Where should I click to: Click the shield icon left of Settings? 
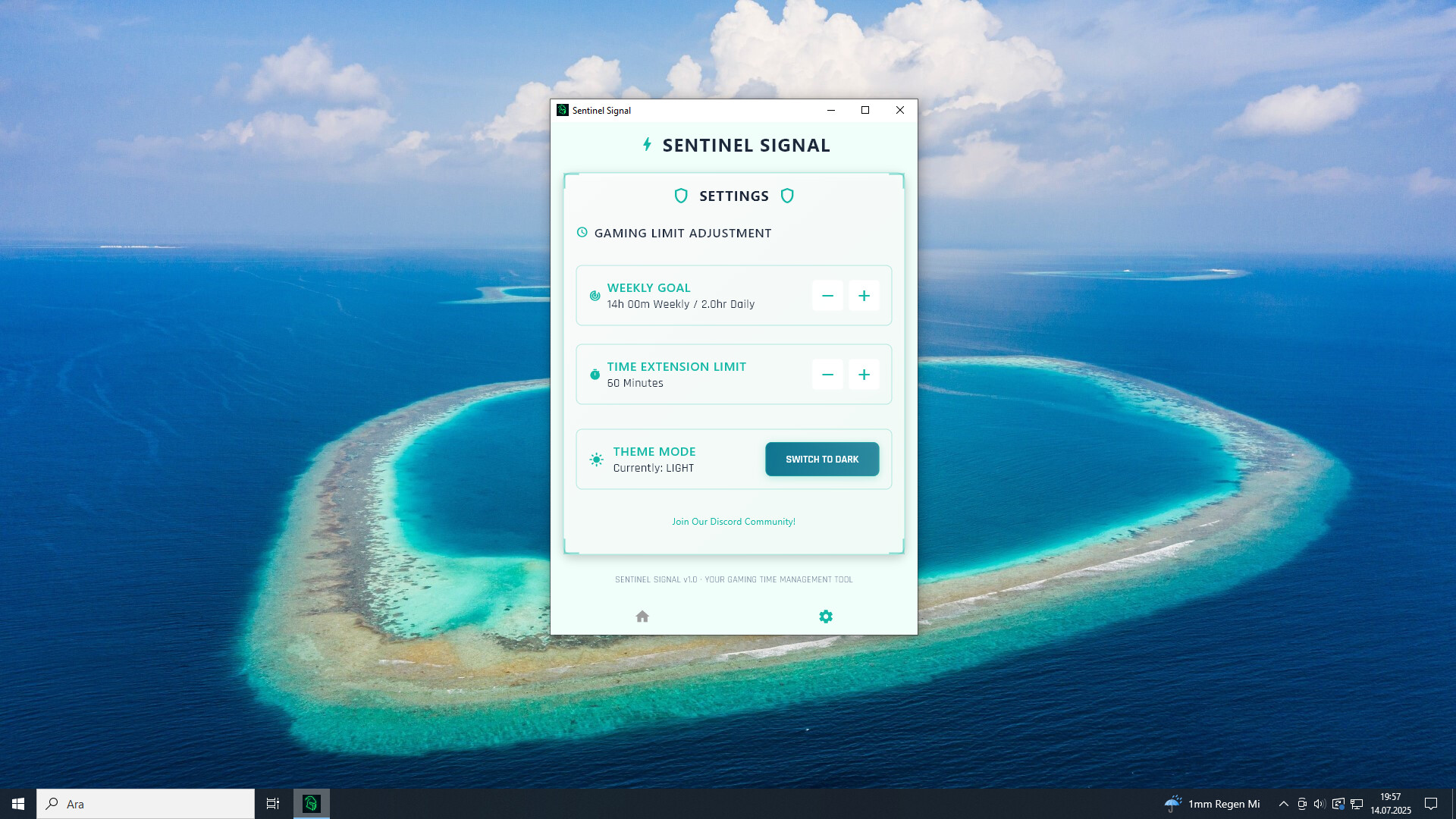tap(681, 196)
